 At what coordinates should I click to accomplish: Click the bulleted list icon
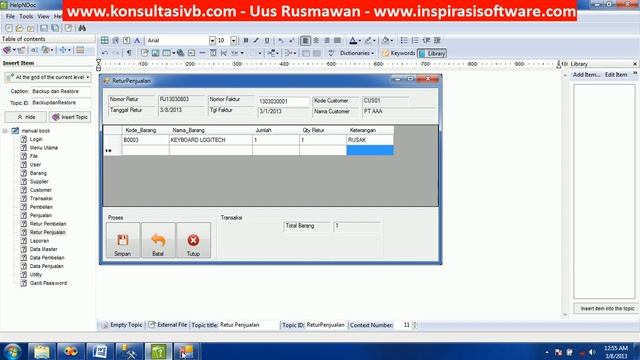tap(404, 40)
